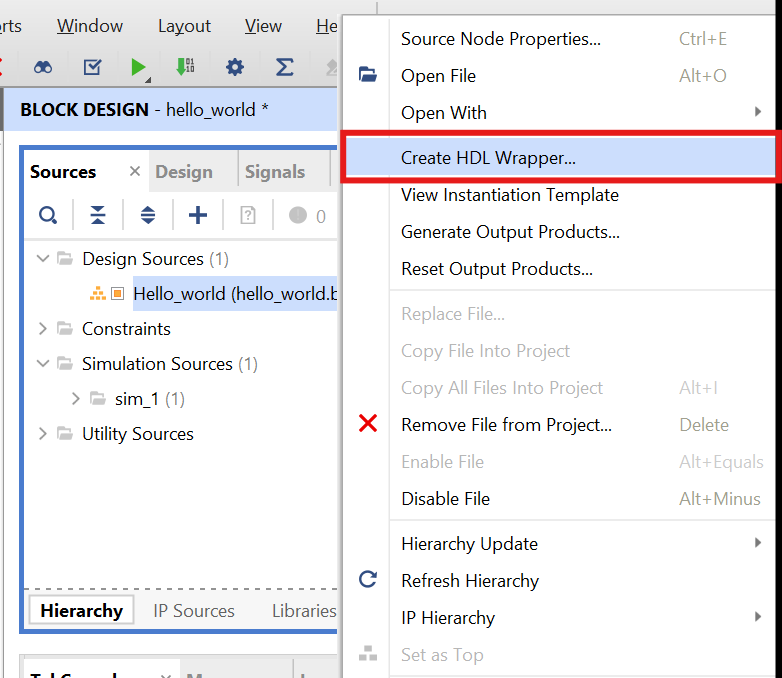Click the search magnifier in Sources panel
782x678 pixels.
[47, 215]
